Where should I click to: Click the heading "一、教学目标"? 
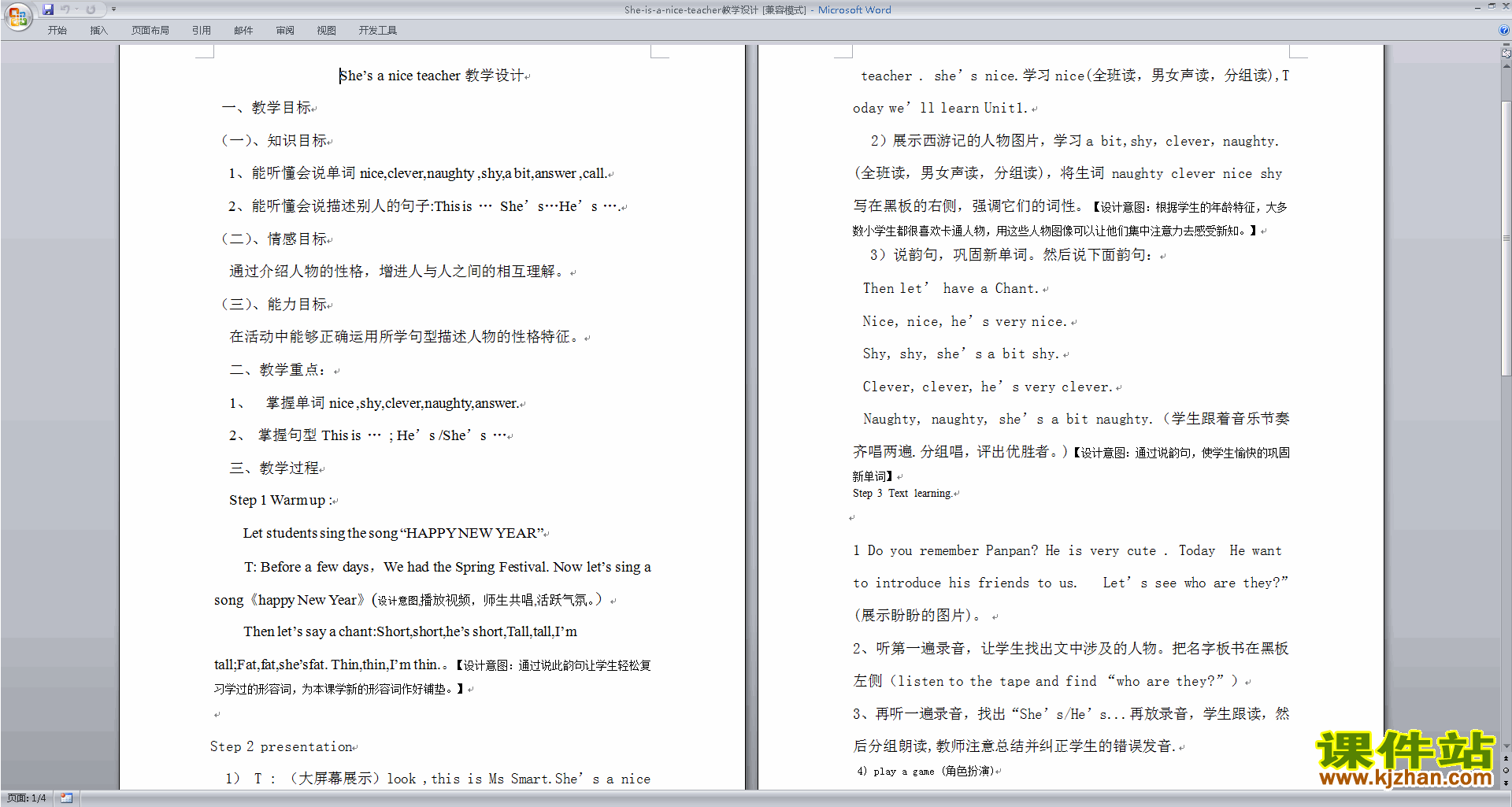(x=266, y=108)
